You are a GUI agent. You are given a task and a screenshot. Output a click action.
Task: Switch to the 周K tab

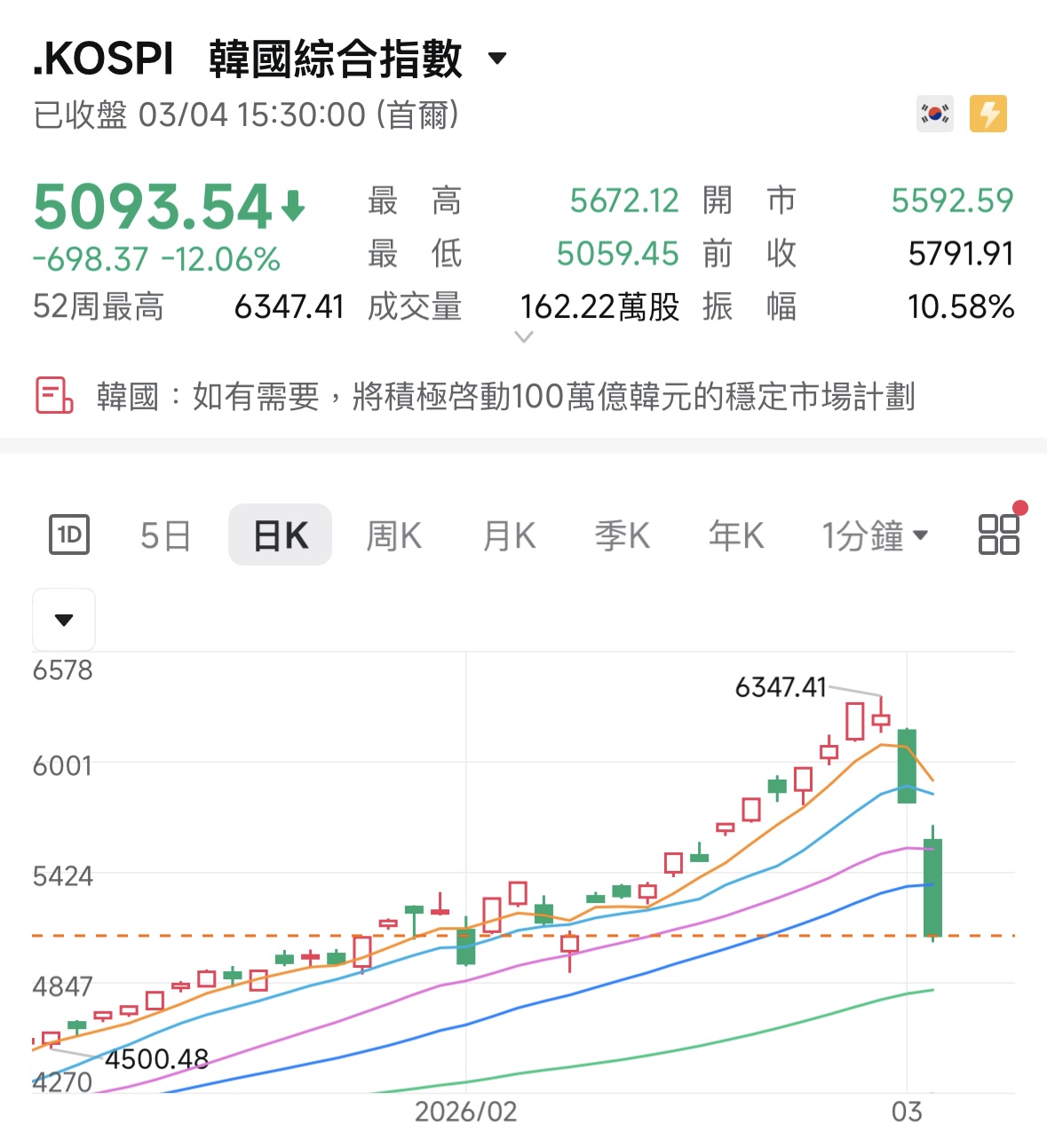[x=393, y=534]
